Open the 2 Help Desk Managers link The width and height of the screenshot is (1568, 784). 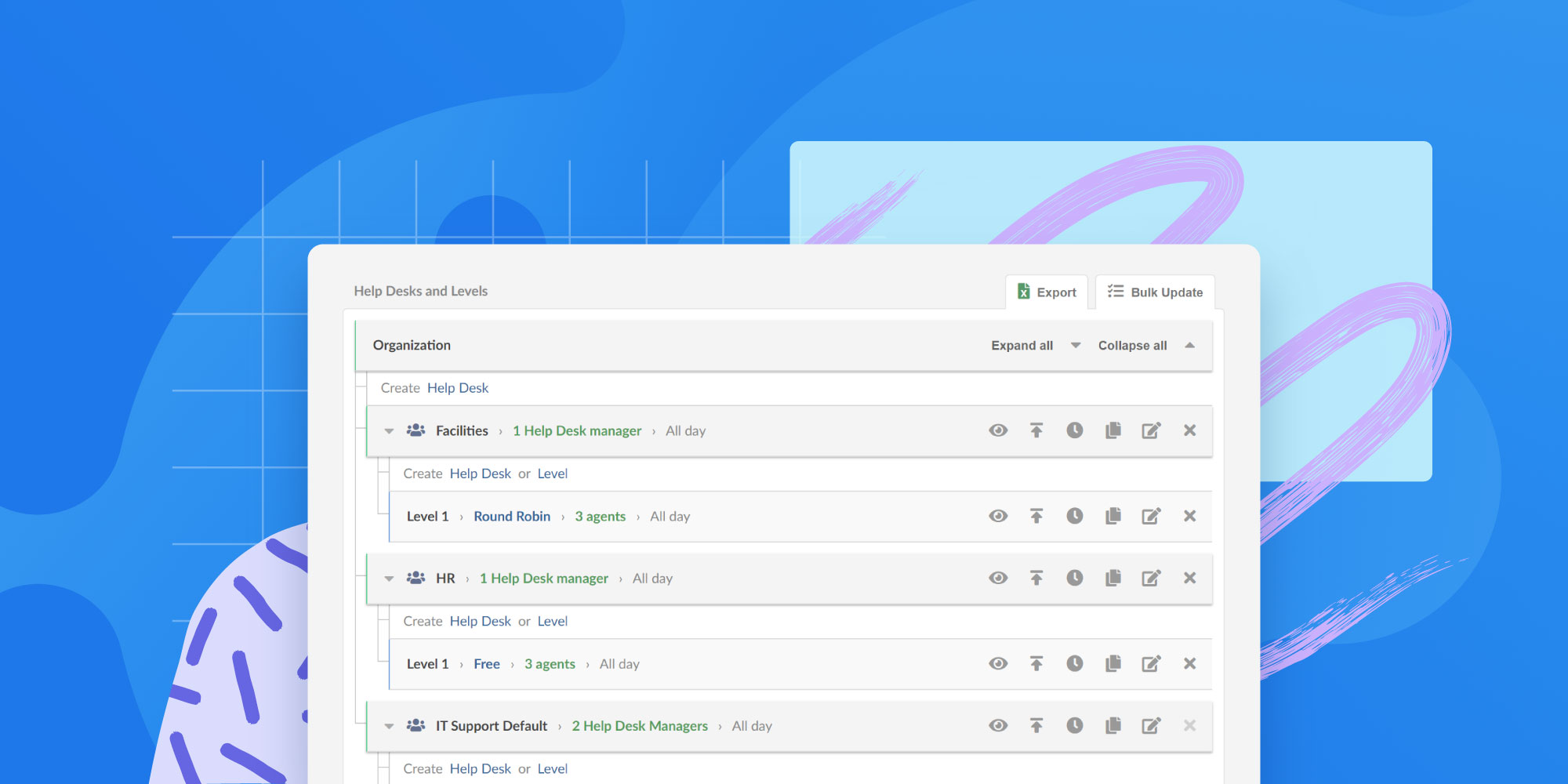point(639,726)
